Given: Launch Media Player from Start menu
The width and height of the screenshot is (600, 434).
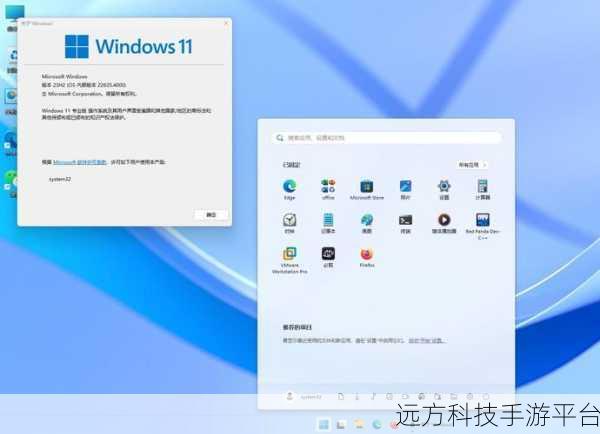Looking at the screenshot, I should pos(444,223).
